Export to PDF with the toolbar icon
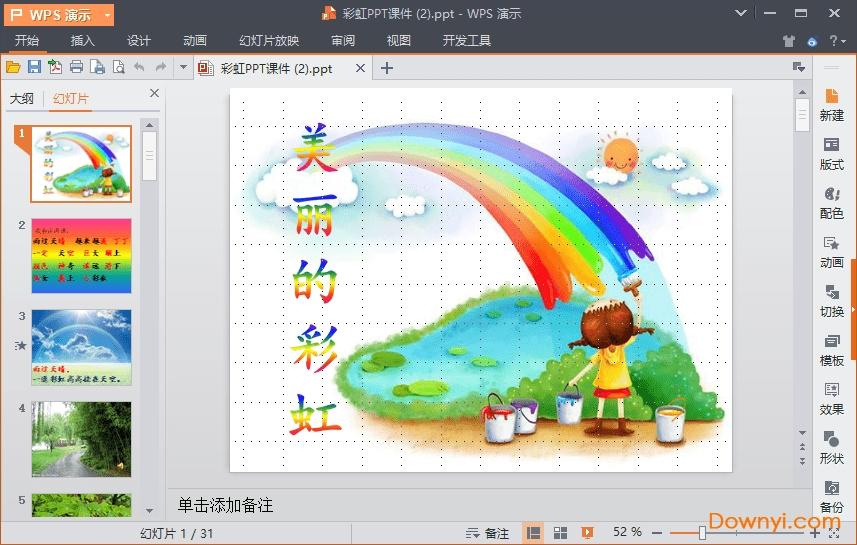857x545 pixels. [55, 67]
